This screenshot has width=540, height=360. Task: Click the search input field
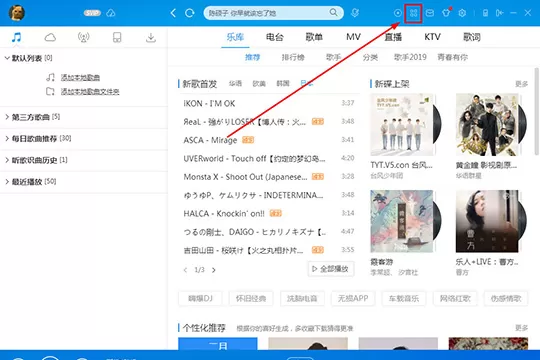click(267, 13)
